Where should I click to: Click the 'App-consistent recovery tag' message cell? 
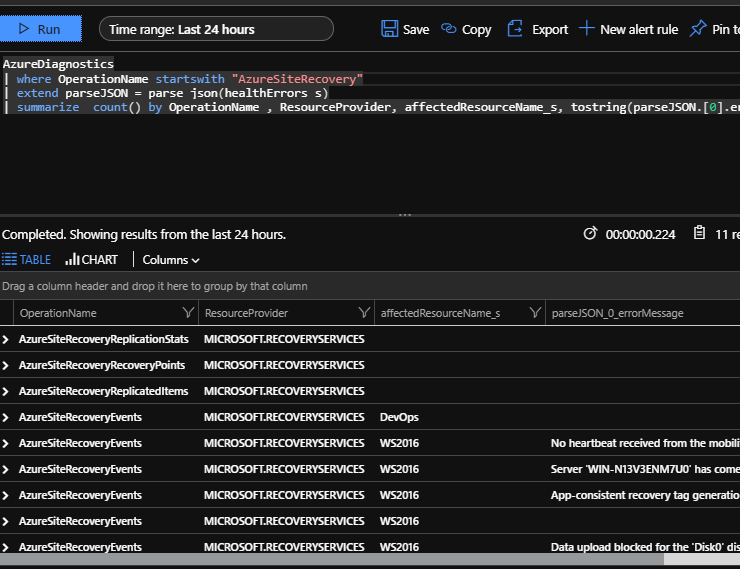click(645, 495)
